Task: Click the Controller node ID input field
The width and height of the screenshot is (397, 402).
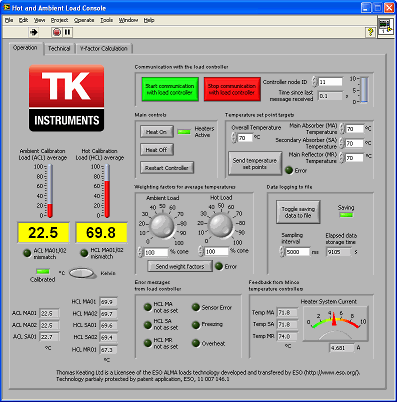Action: tap(330, 82)
